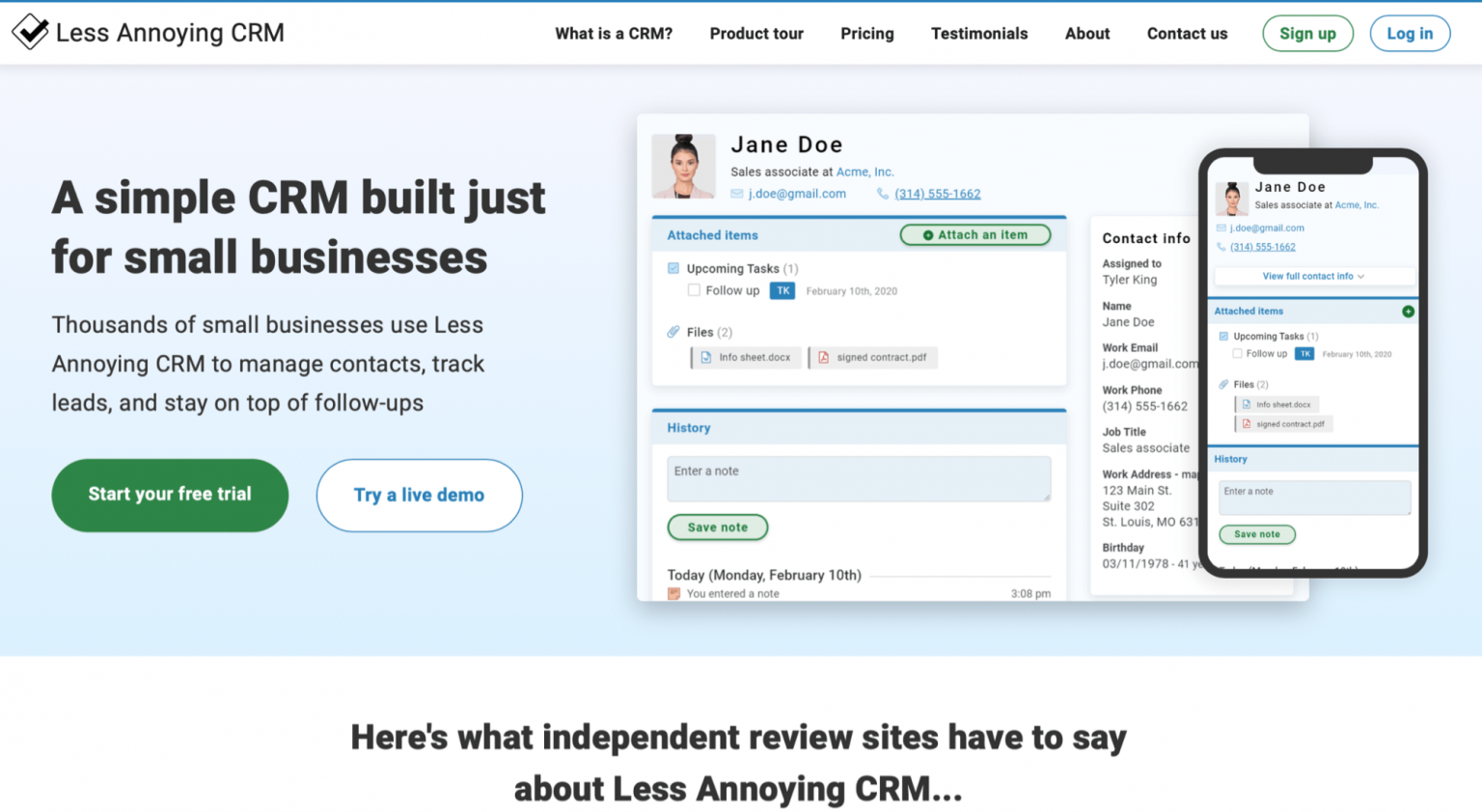Click the blue TK assignee badge on Follow up
The image size is (1482, 812).
point(782,290)
